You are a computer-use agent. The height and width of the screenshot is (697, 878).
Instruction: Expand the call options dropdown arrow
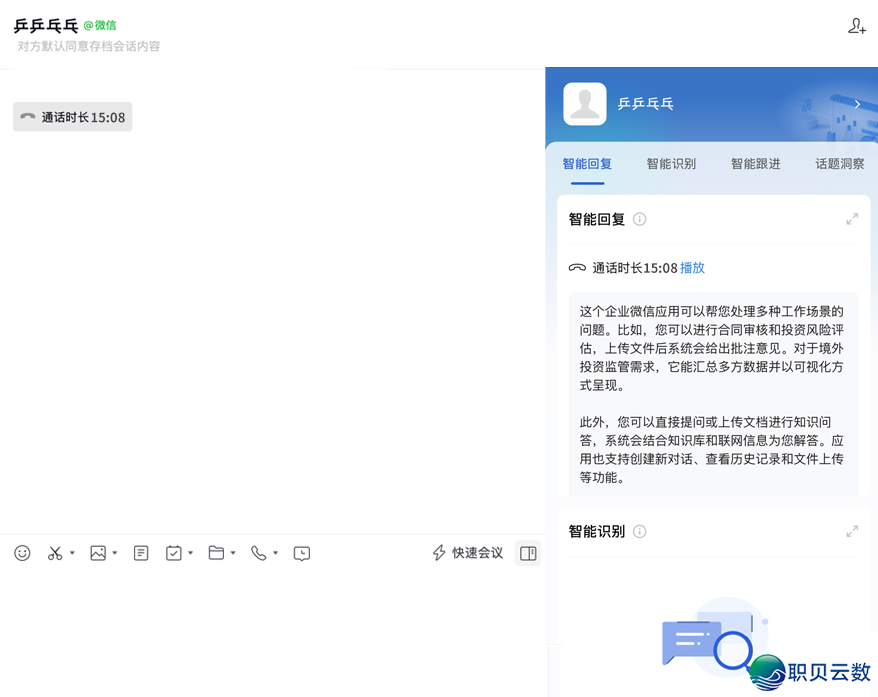click(x=275, y=553)
